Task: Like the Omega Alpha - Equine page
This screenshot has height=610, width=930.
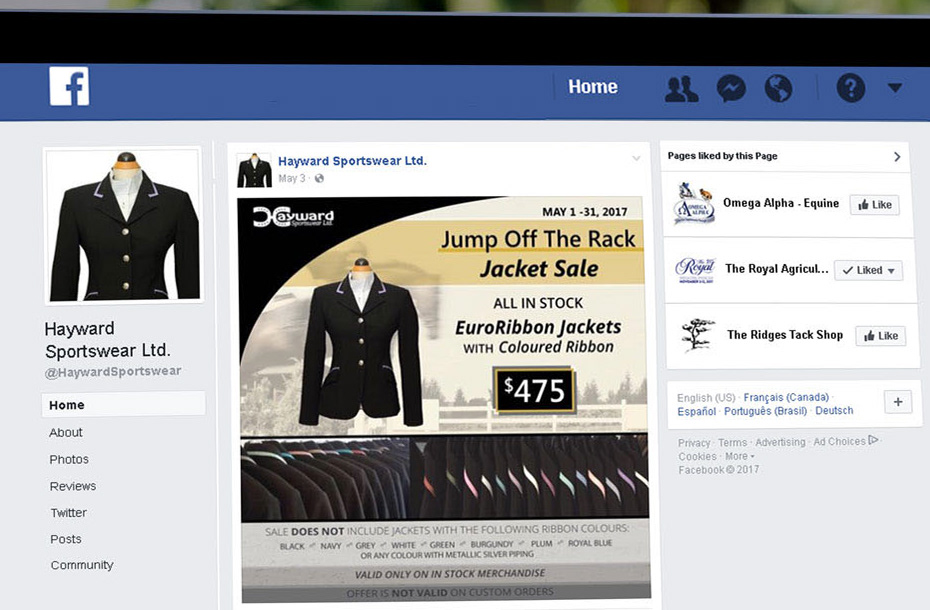Action: [874, 205]
